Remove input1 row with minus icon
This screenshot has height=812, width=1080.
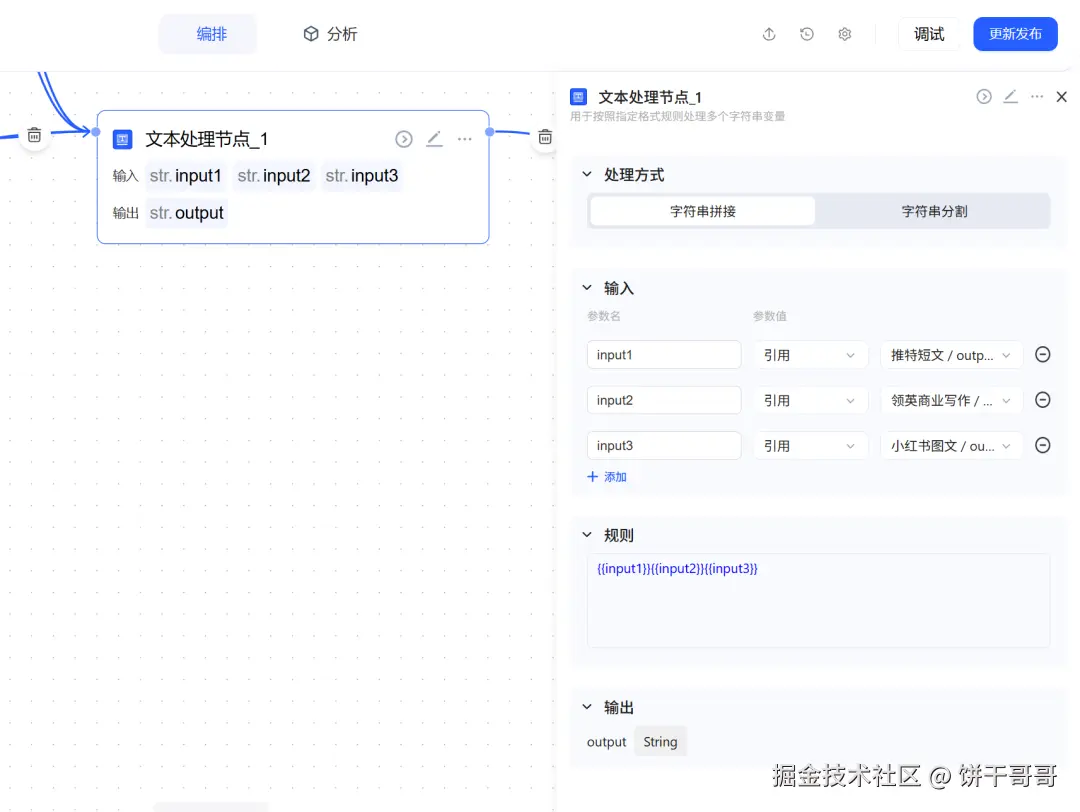point(1042,355)
